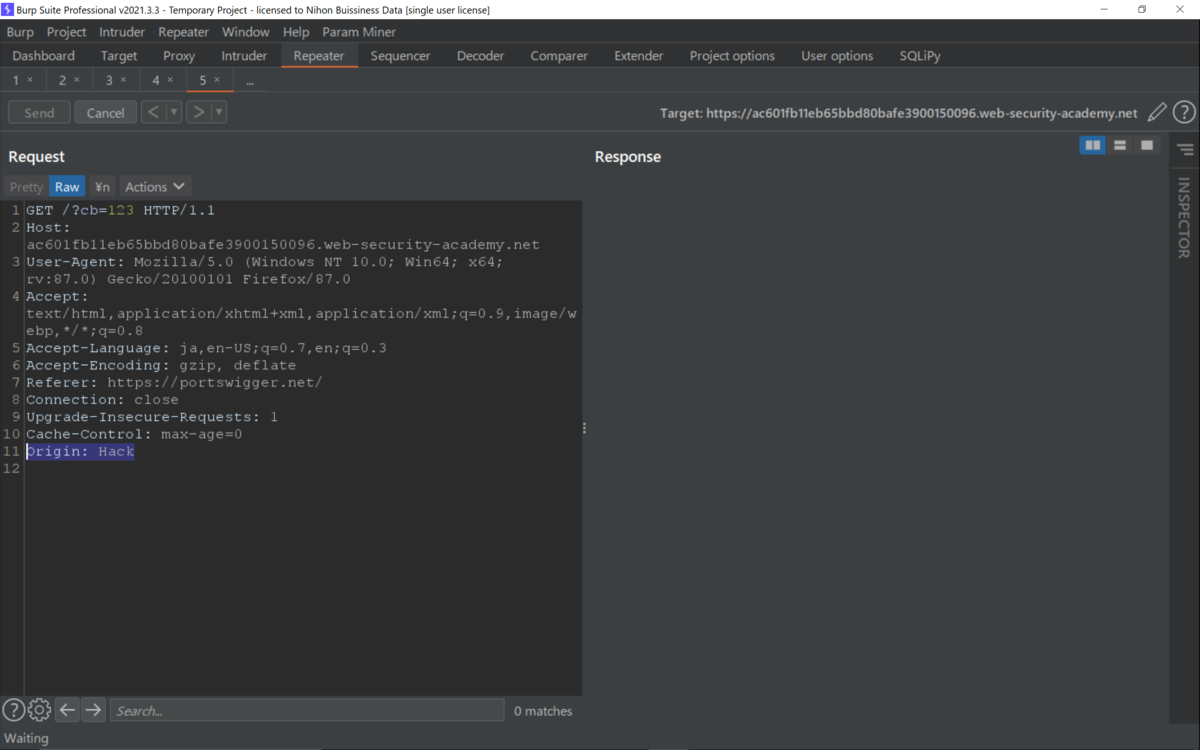Click the Burp Suite app icon

click(x=7, y=9)
